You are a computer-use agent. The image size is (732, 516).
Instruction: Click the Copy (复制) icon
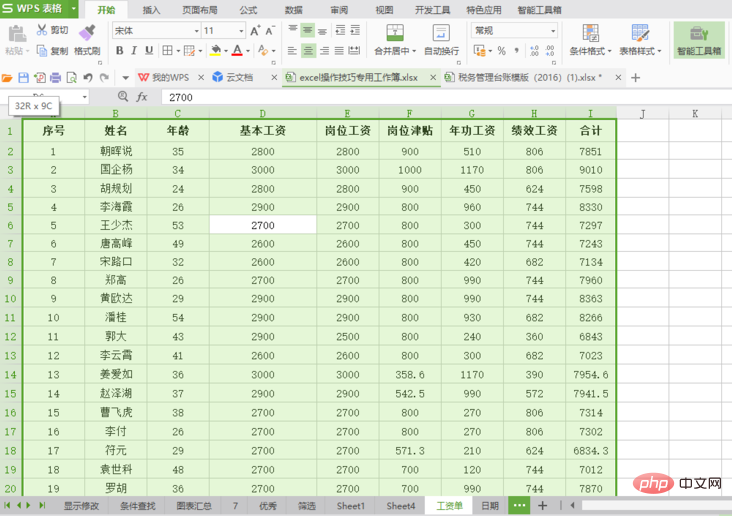coord(42,50)
